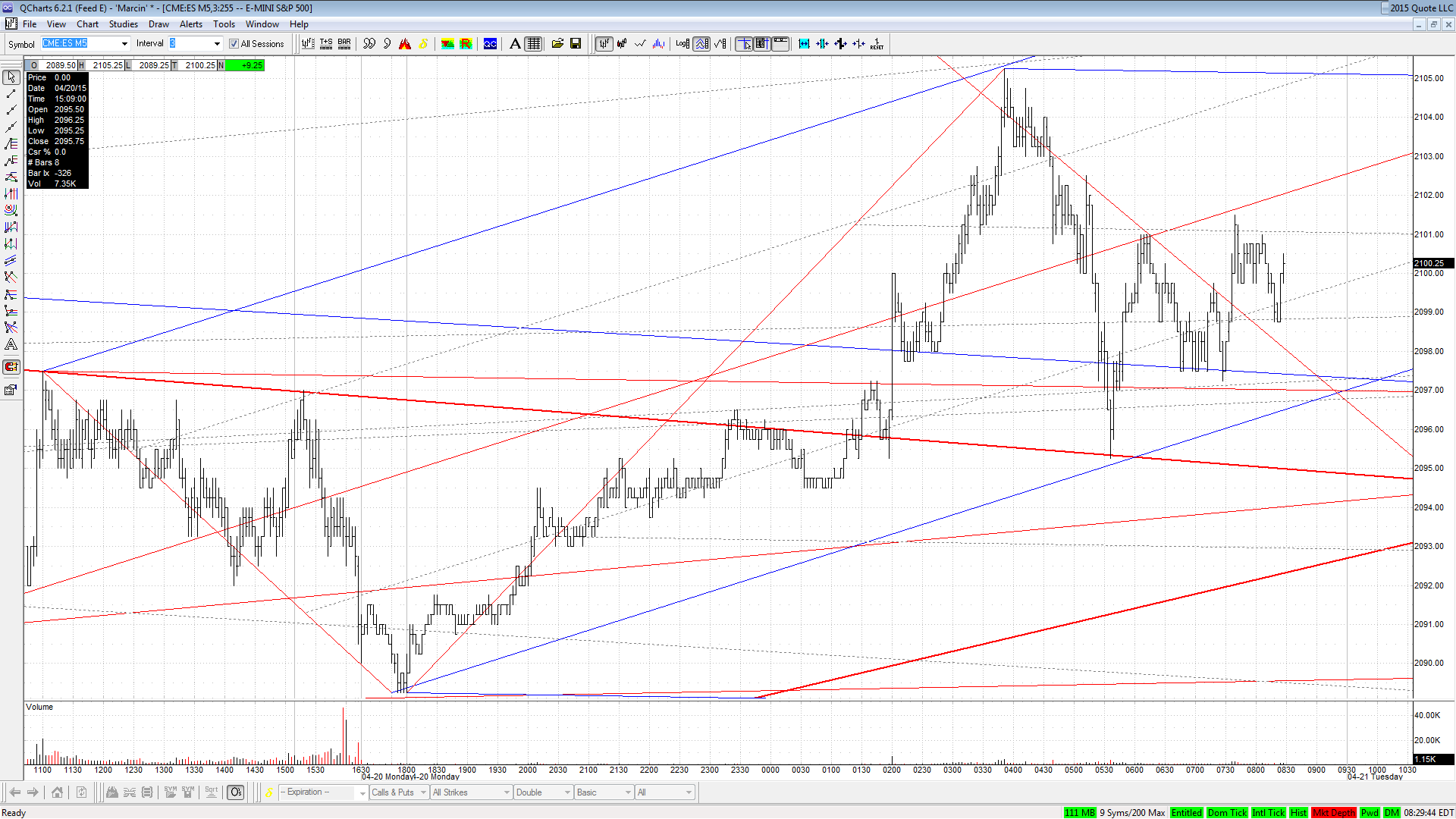Viewport: 1456px width, 819px height.
Task: Click the 111 MB memory indicator
Action: pos(1080,813)
